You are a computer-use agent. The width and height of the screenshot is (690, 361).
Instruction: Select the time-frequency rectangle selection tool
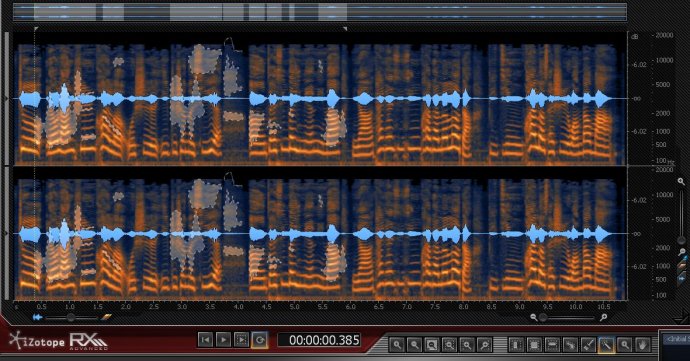[535, 345]
